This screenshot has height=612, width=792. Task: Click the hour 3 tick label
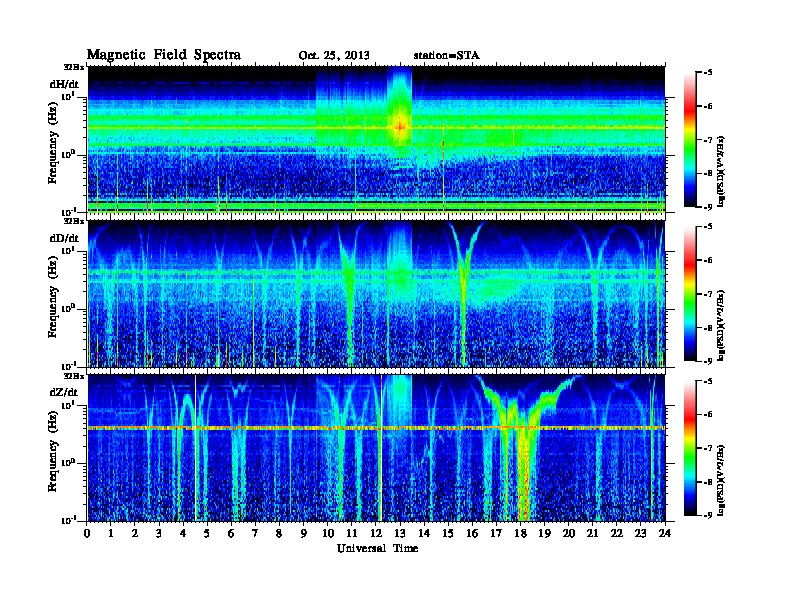(160, 533)
